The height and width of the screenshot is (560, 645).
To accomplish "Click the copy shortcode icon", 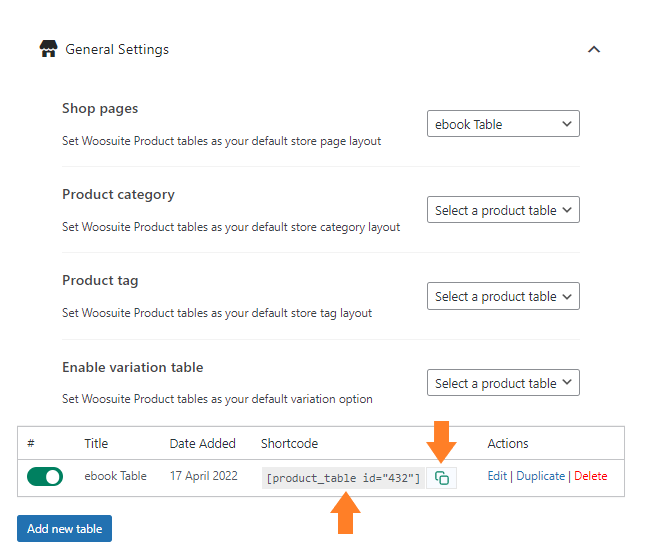I will pos(441,478).
